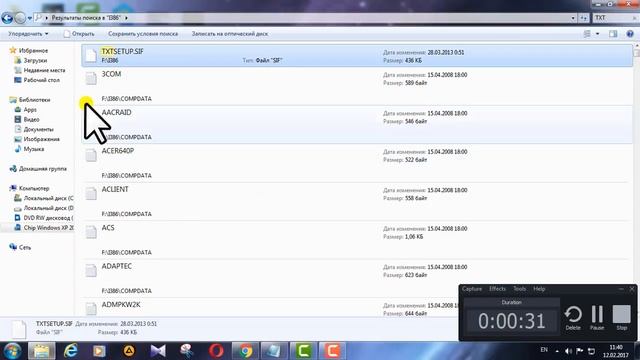Image resolution: width=640 pixels, height=360 pixels.
Task: Open the recorder's Effects menu
Action: pos(497,289)
